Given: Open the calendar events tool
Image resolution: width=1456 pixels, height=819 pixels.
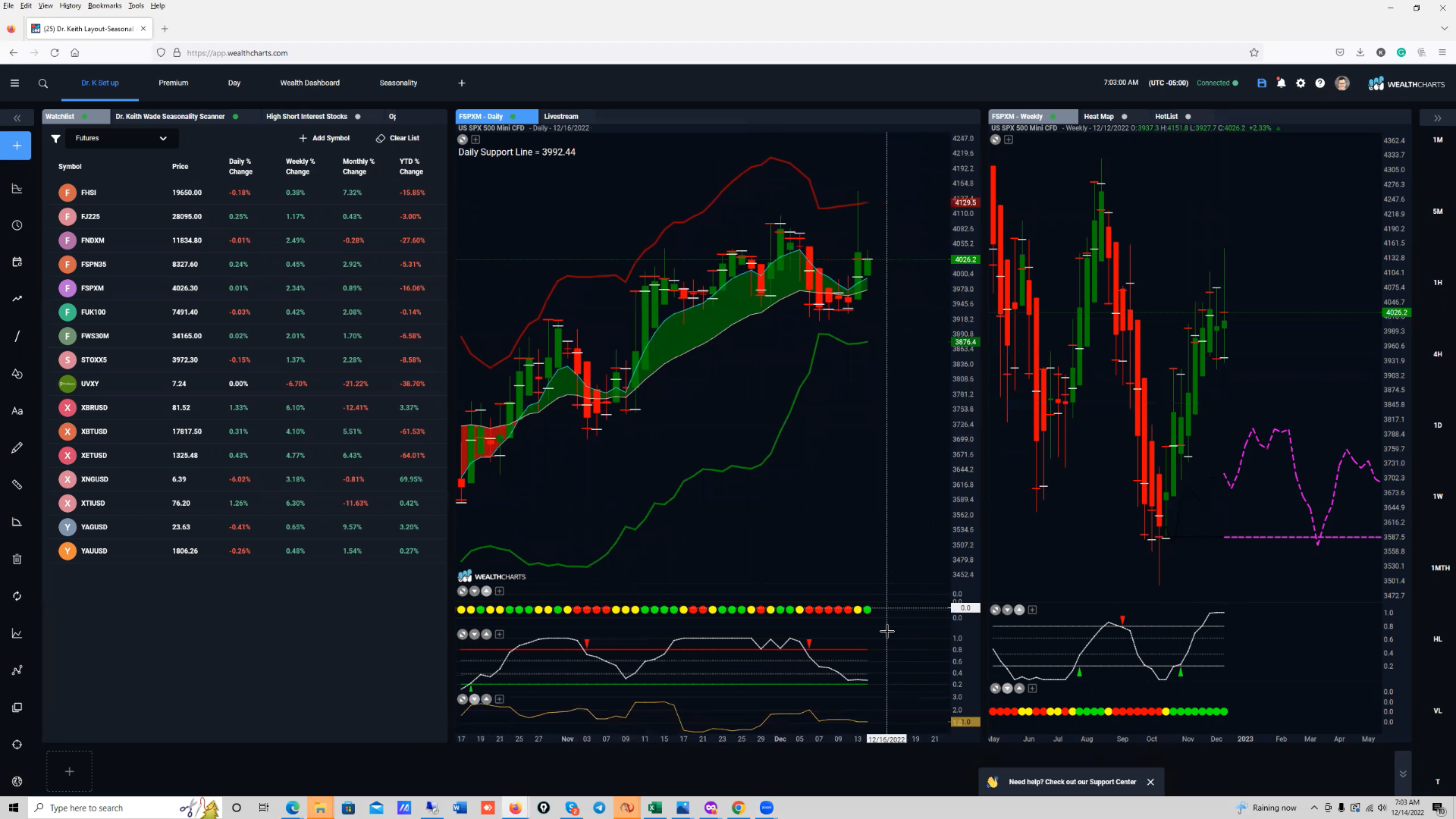Looking at the screenshot, I should tap(17, 262).
